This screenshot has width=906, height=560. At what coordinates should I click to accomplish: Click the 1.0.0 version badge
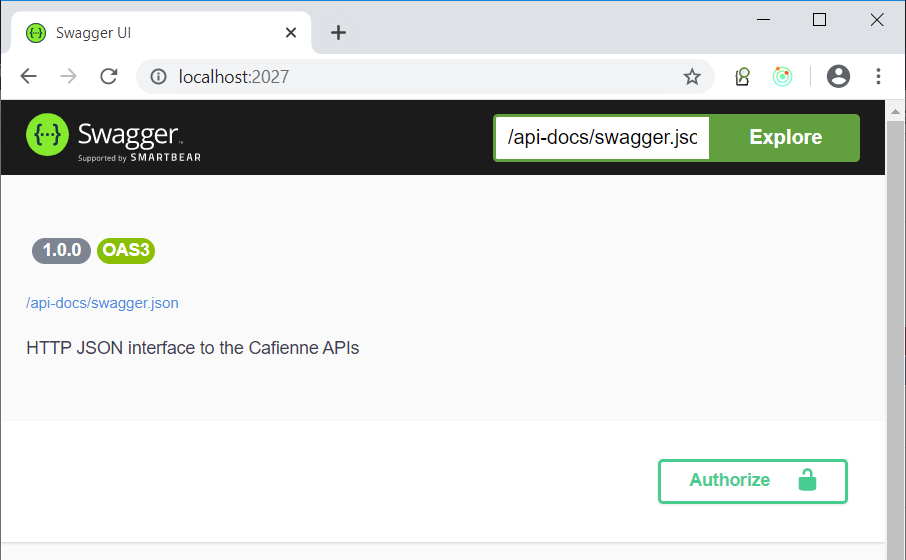61,250
